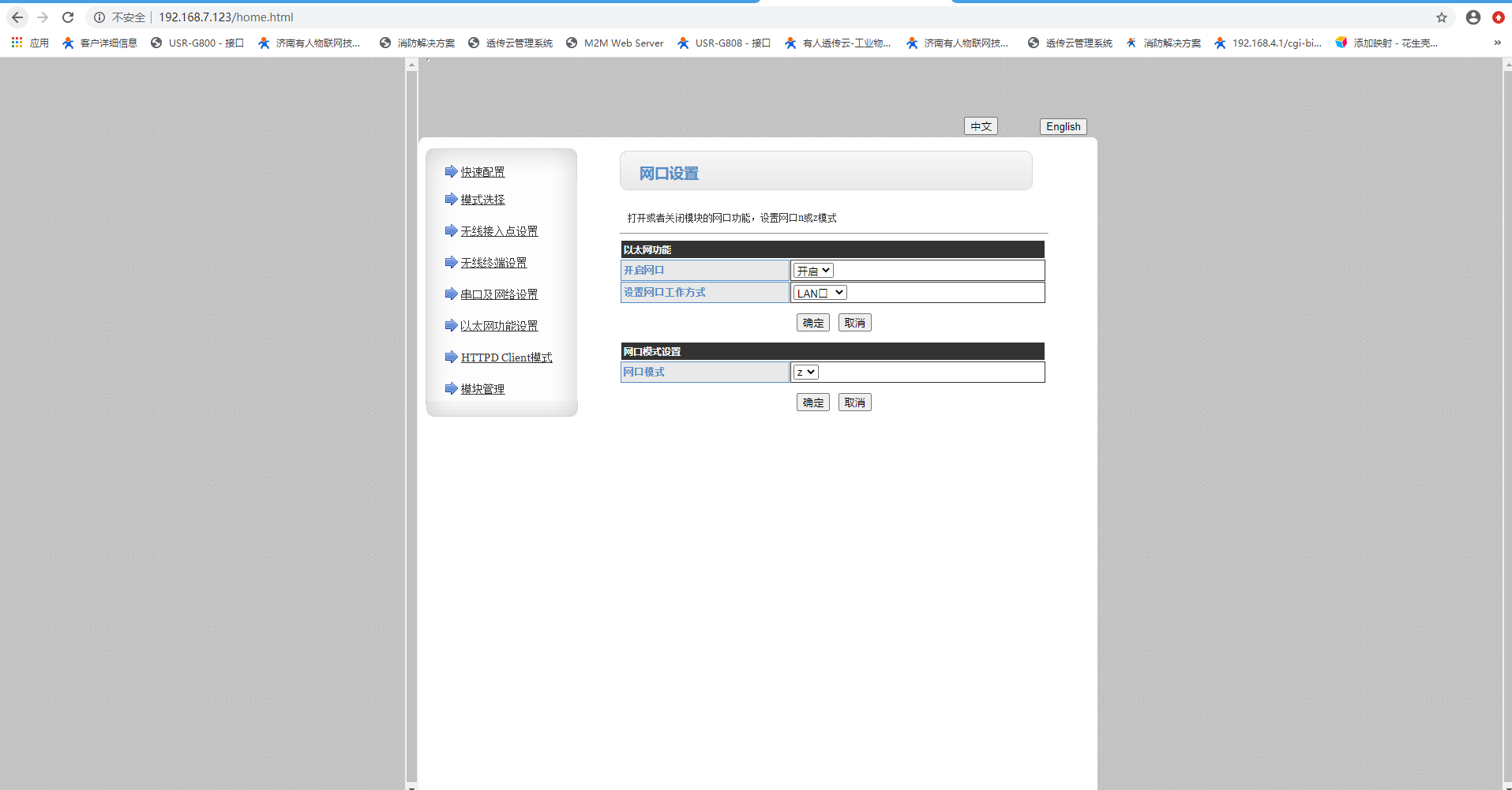The height and width of the screenshot is (790, 1512).
Task: Open 快速配置 in the sidebar
Action: point(482,172)
